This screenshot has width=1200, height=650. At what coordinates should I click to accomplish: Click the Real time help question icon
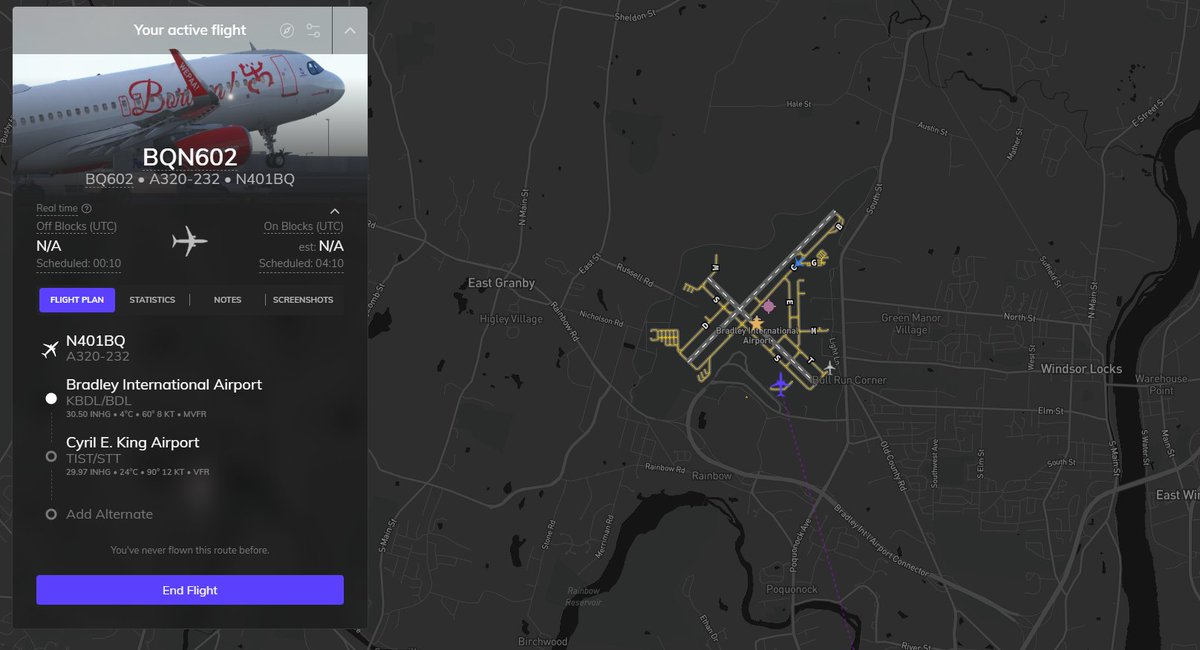(x=86, y=208)
